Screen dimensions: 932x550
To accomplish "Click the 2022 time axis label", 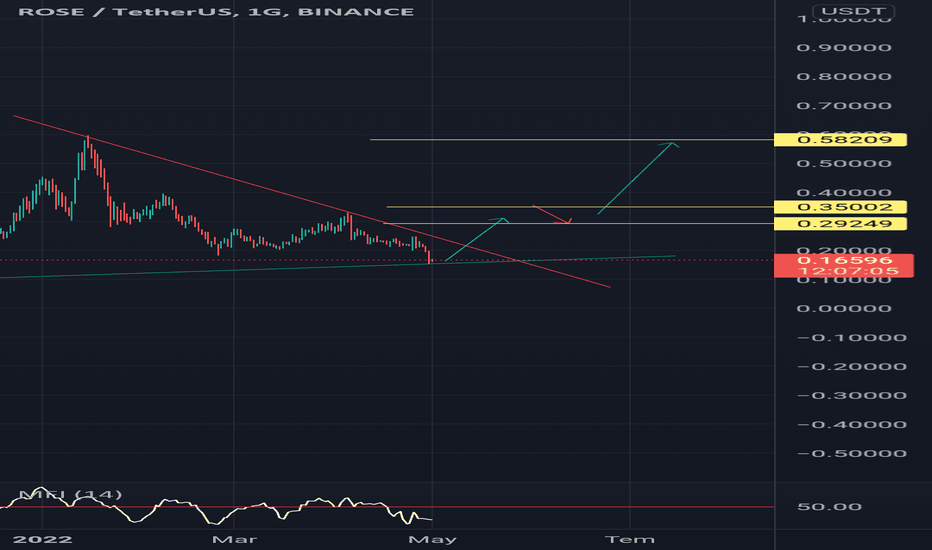I will point(43,540).
